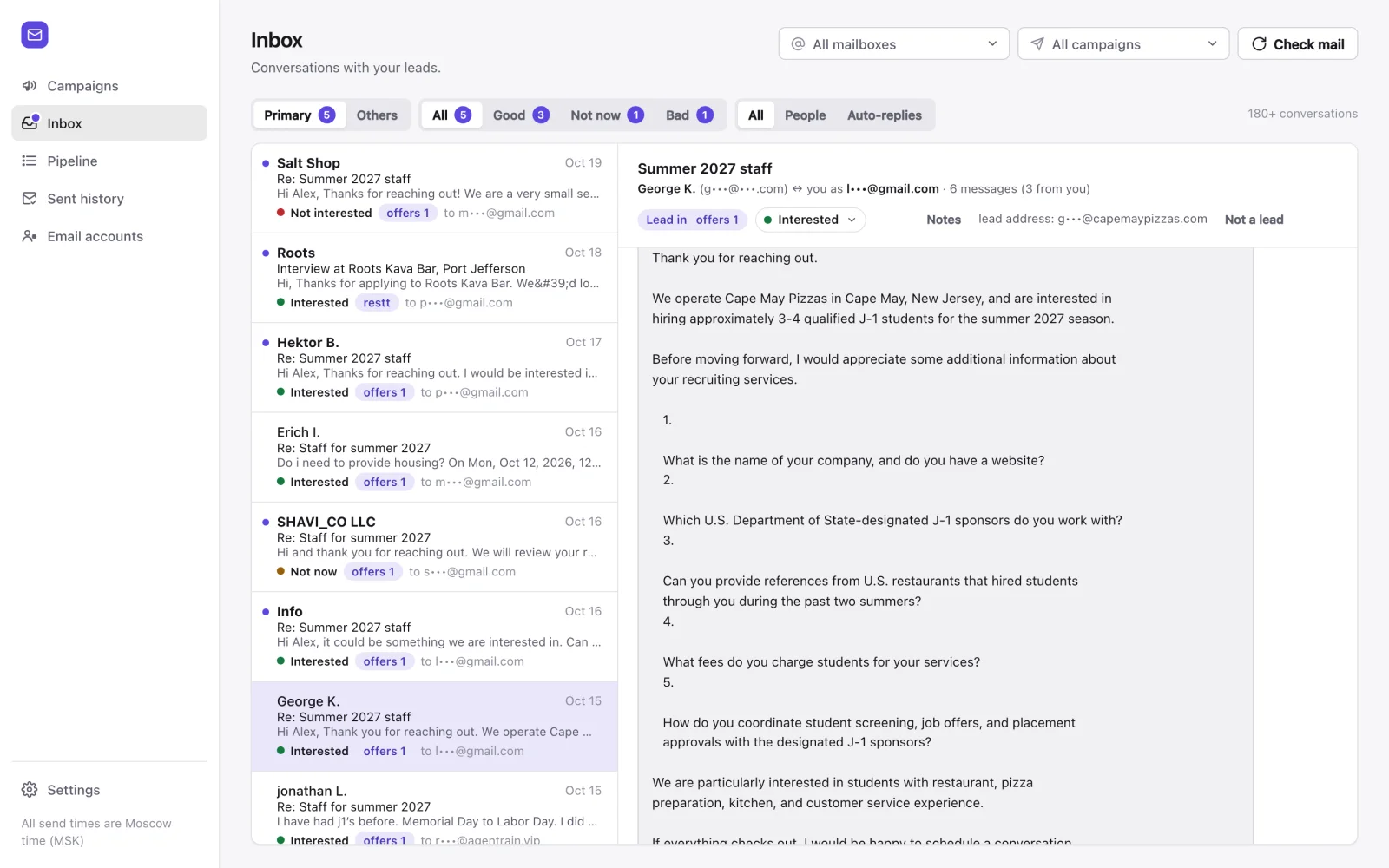Click the Inbox icon in sidebar
Screen dimensions: 1389x868
(x=30, y=123)
